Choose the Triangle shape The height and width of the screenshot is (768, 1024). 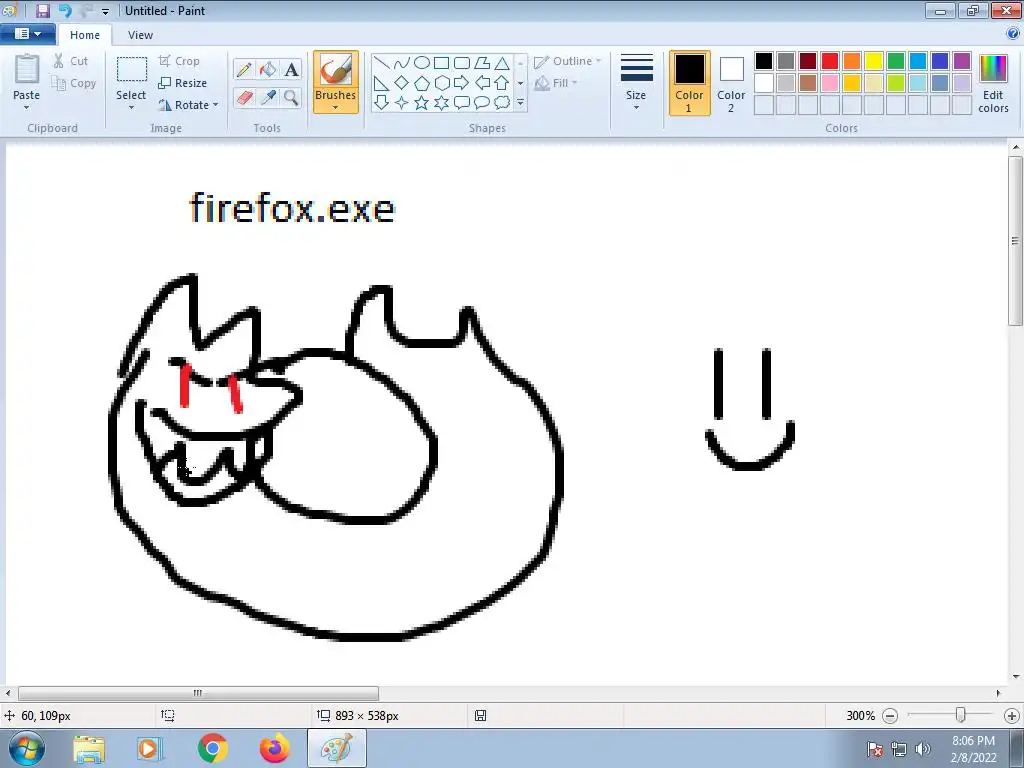pos(502,63)
